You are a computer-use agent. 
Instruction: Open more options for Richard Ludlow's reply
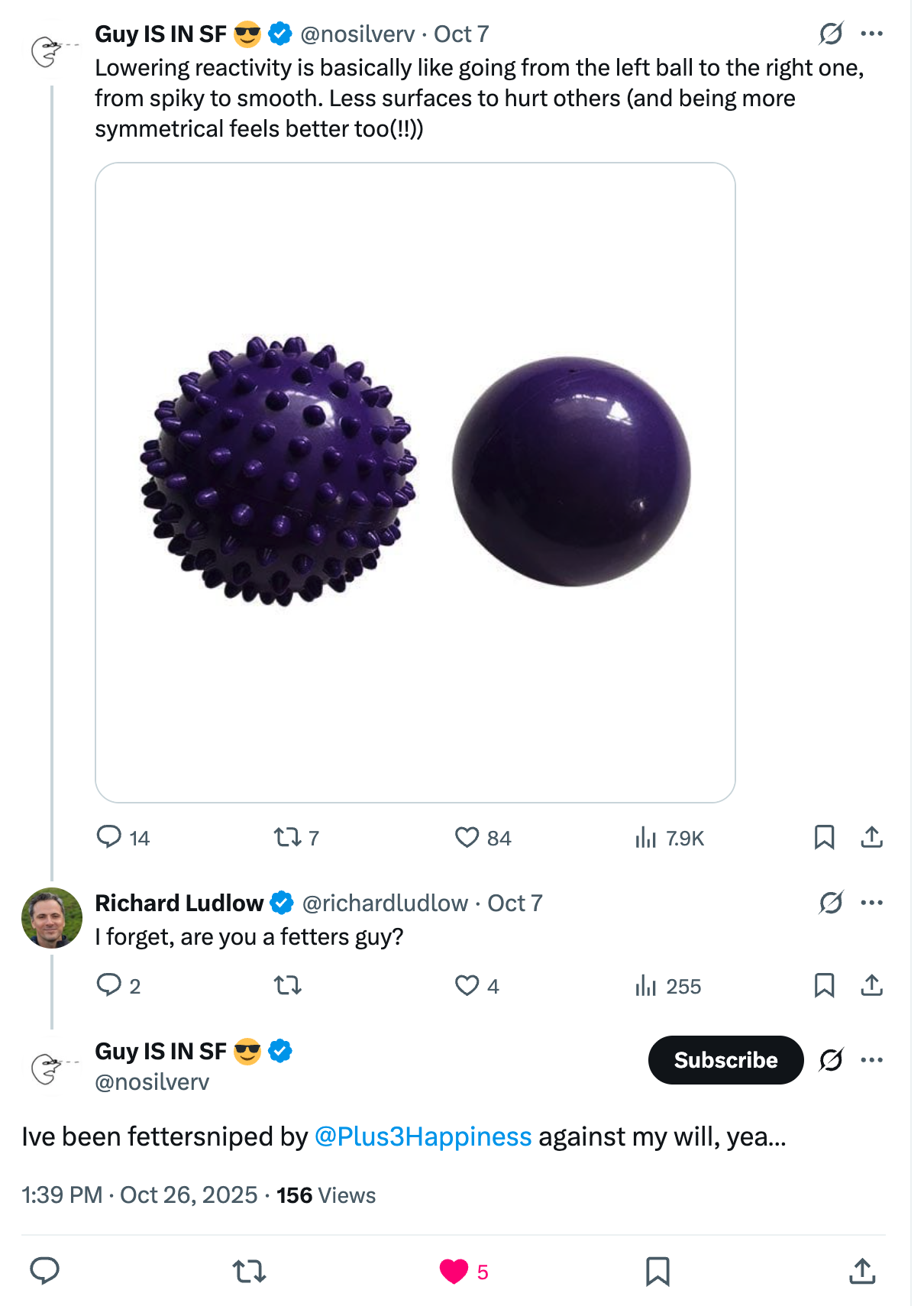(x=871, y=903)
